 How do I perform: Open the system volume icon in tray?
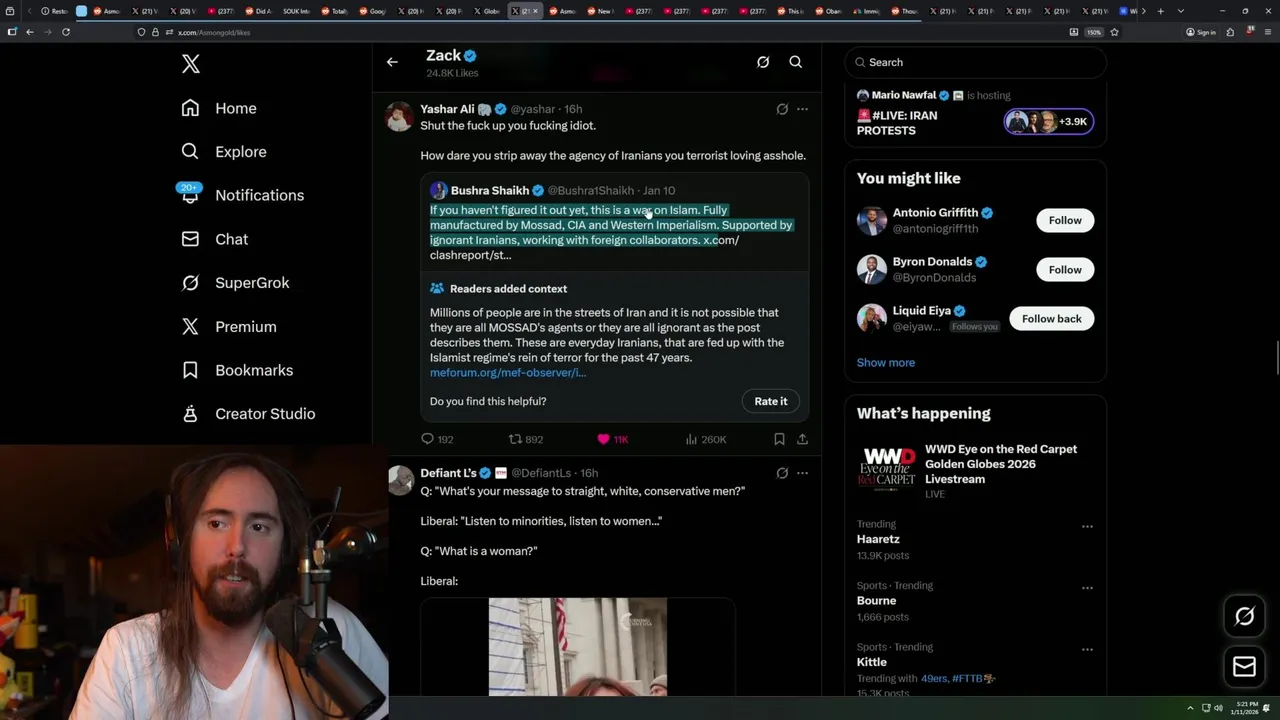[1218, 708]
